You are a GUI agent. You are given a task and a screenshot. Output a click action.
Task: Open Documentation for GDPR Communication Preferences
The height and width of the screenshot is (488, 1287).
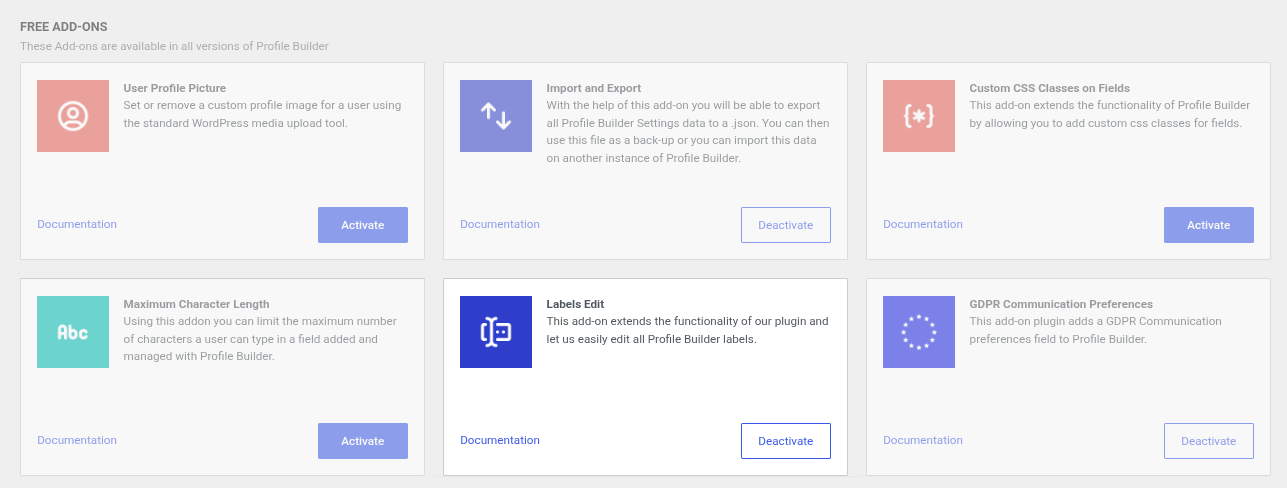923,440
